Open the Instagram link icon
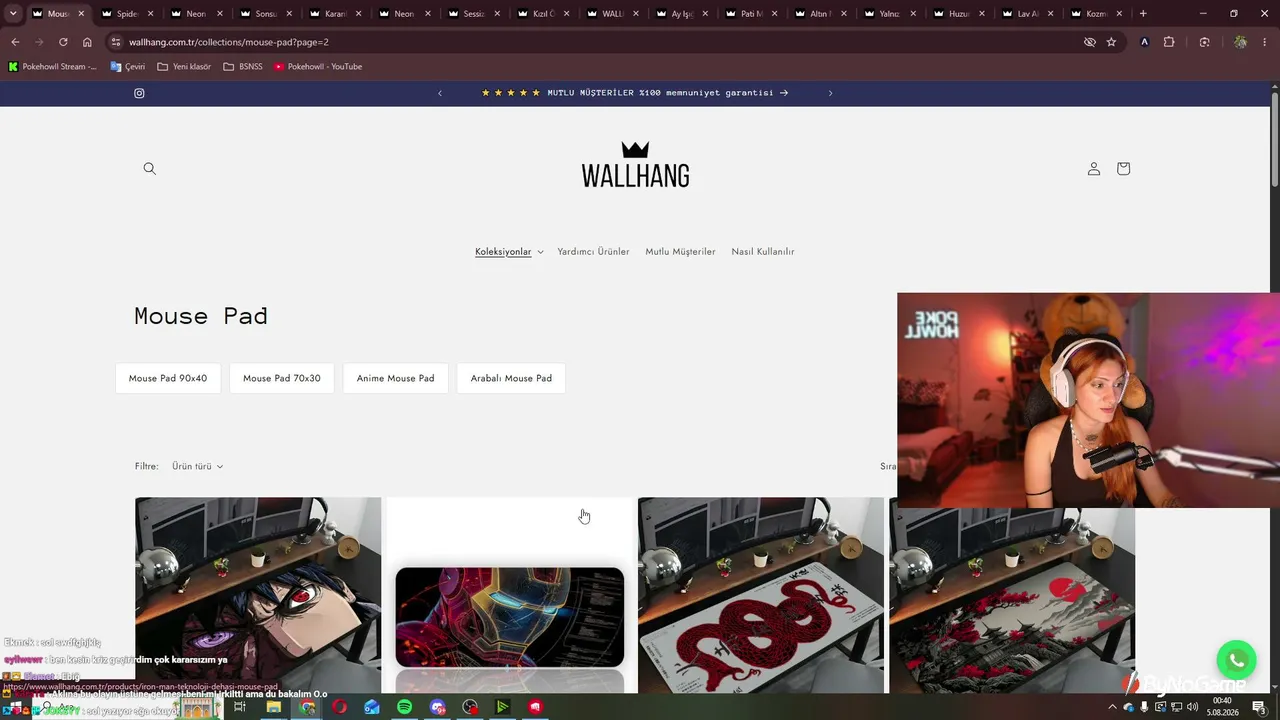This screenshot has height=720, width=1280. coord(139,93)
